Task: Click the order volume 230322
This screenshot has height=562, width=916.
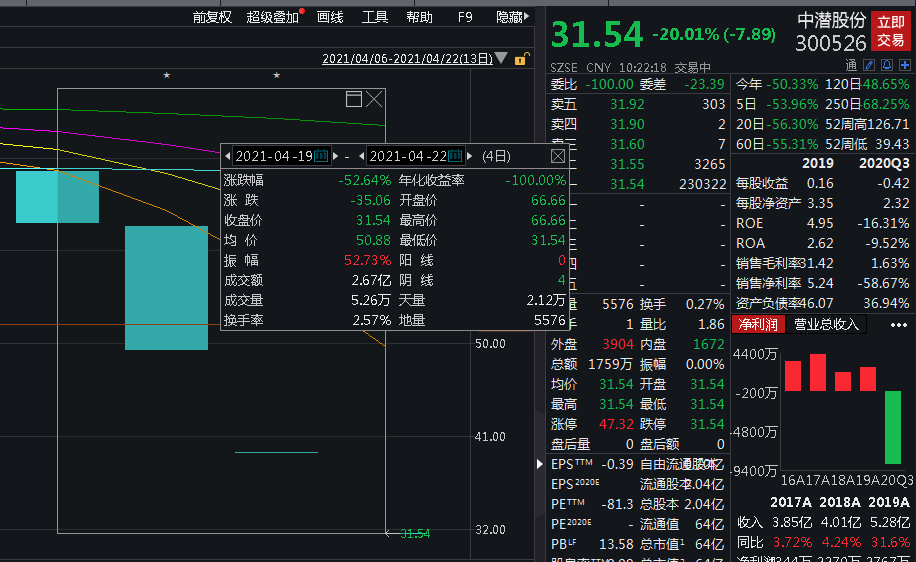Action: coord(702,184)
